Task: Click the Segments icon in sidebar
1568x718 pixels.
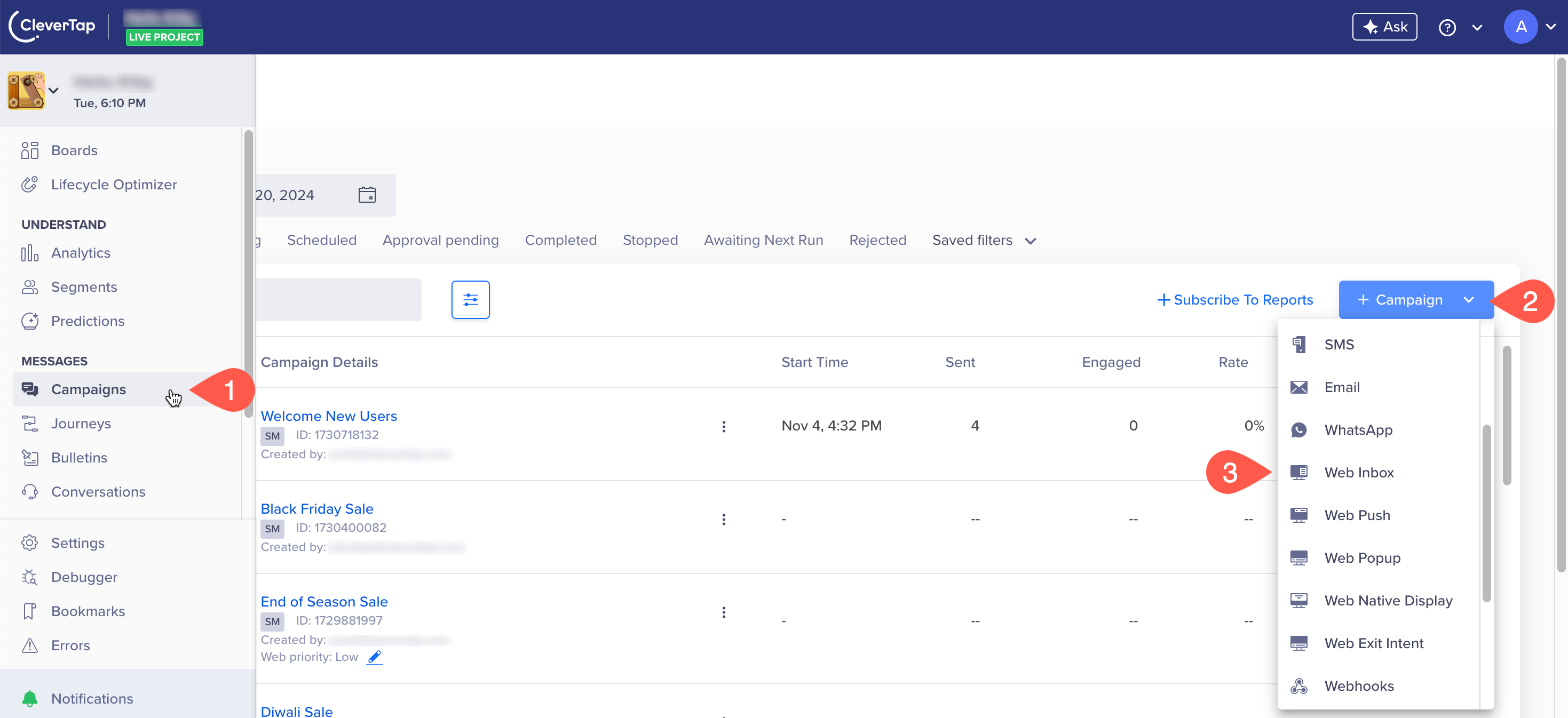Action: pos(30,287)
